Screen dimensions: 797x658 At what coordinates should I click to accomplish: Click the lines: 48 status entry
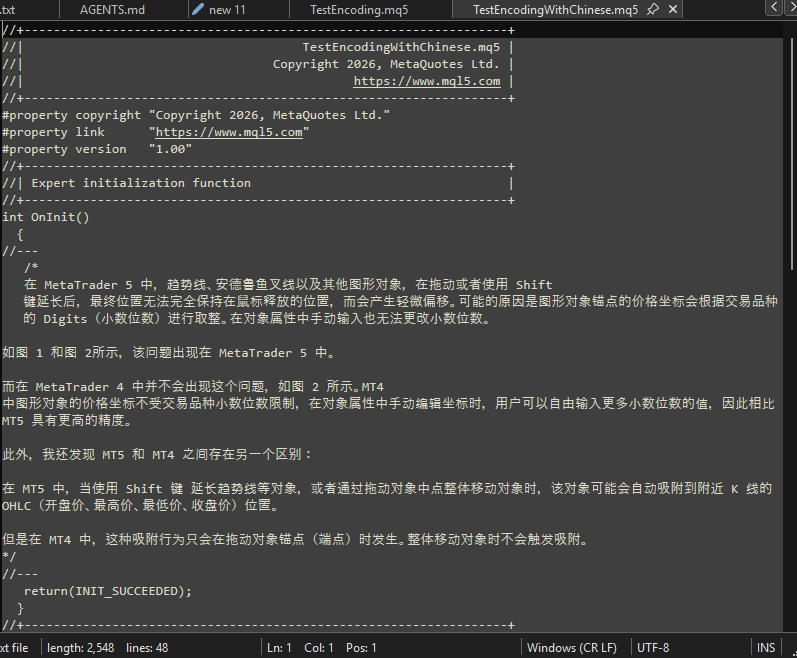pyautogui.click(x=147, y=648)
